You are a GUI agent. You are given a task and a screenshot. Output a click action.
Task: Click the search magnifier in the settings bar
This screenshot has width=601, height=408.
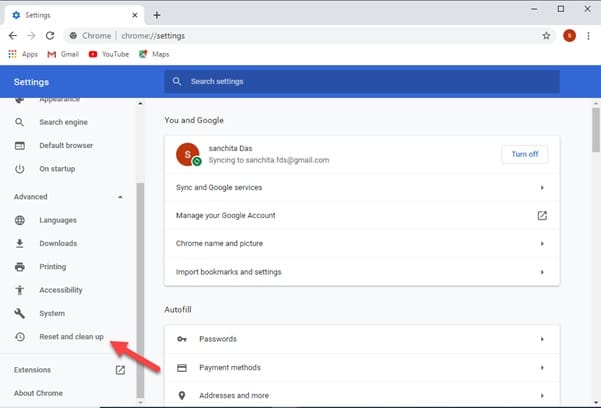coord(177,81)
